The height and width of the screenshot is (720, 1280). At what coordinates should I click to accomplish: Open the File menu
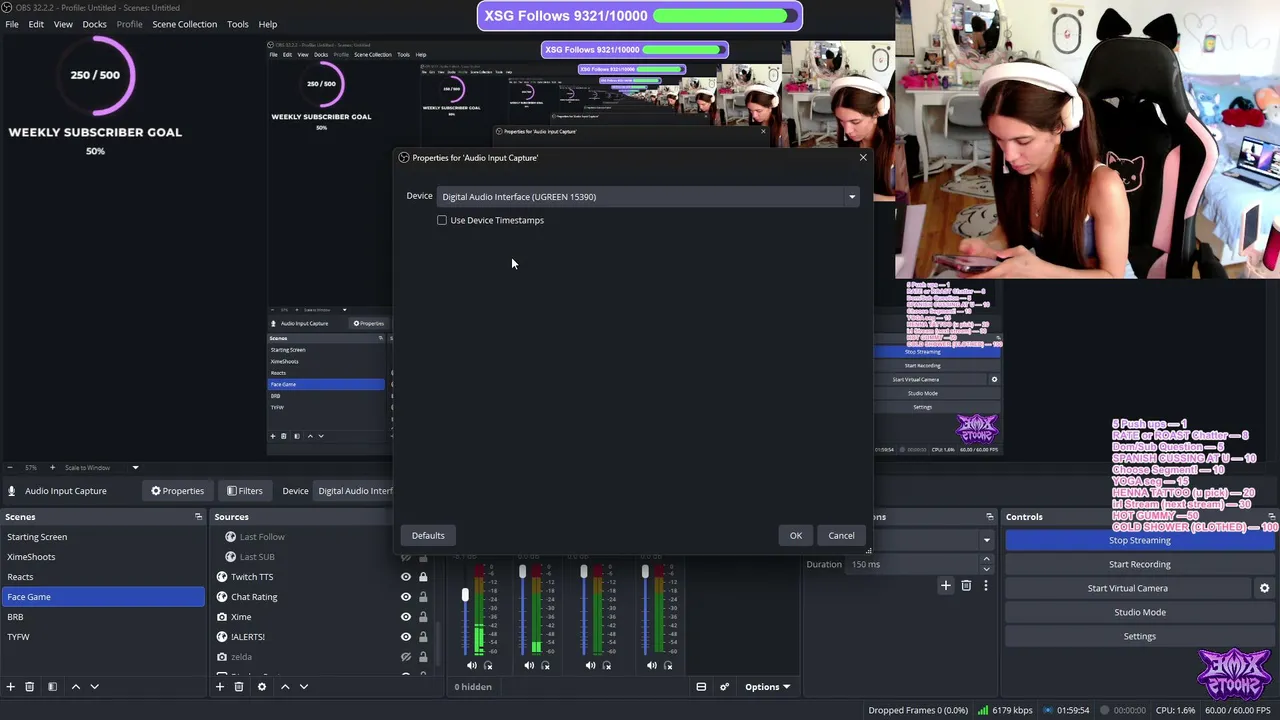(x=12, y=24)
